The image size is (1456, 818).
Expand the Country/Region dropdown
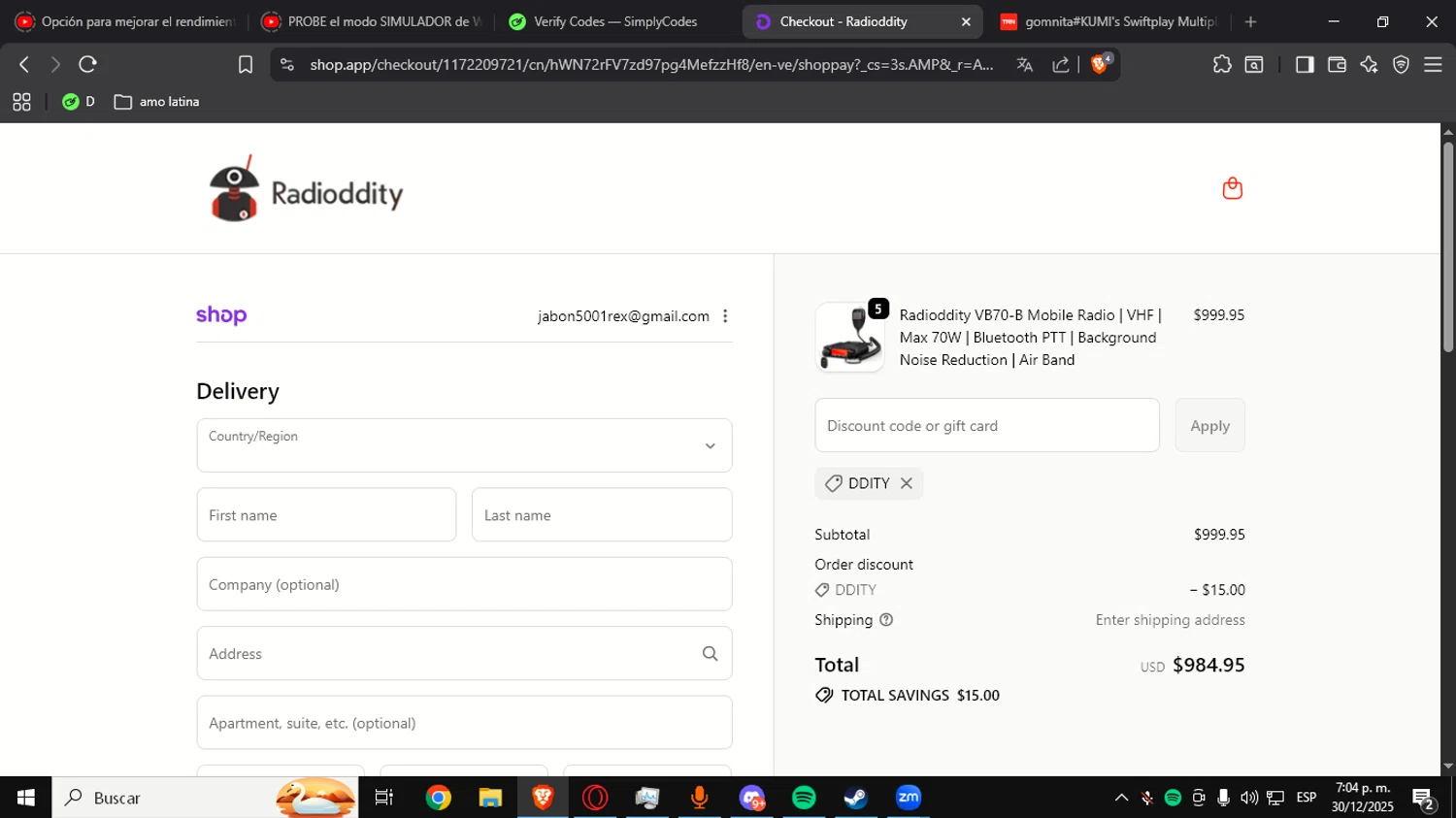coord(464,445)
